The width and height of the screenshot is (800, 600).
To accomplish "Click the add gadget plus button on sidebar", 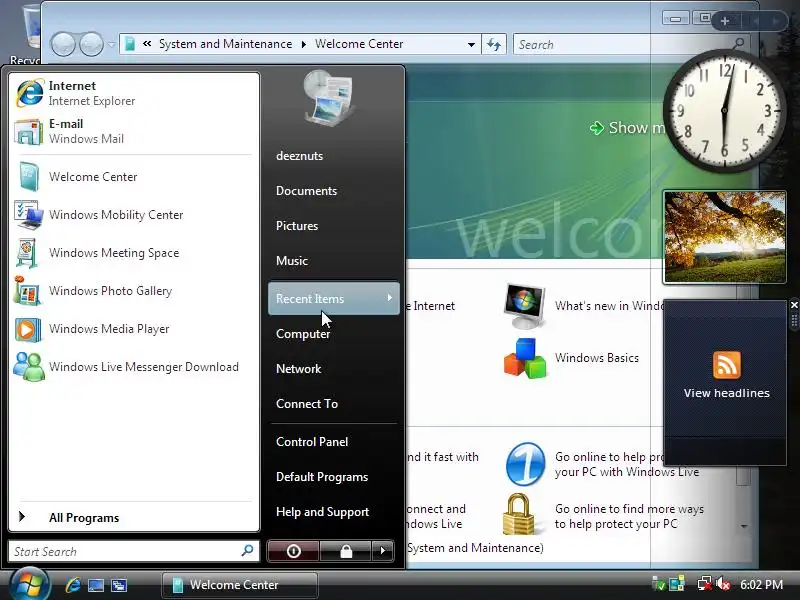I will [725, 21].
